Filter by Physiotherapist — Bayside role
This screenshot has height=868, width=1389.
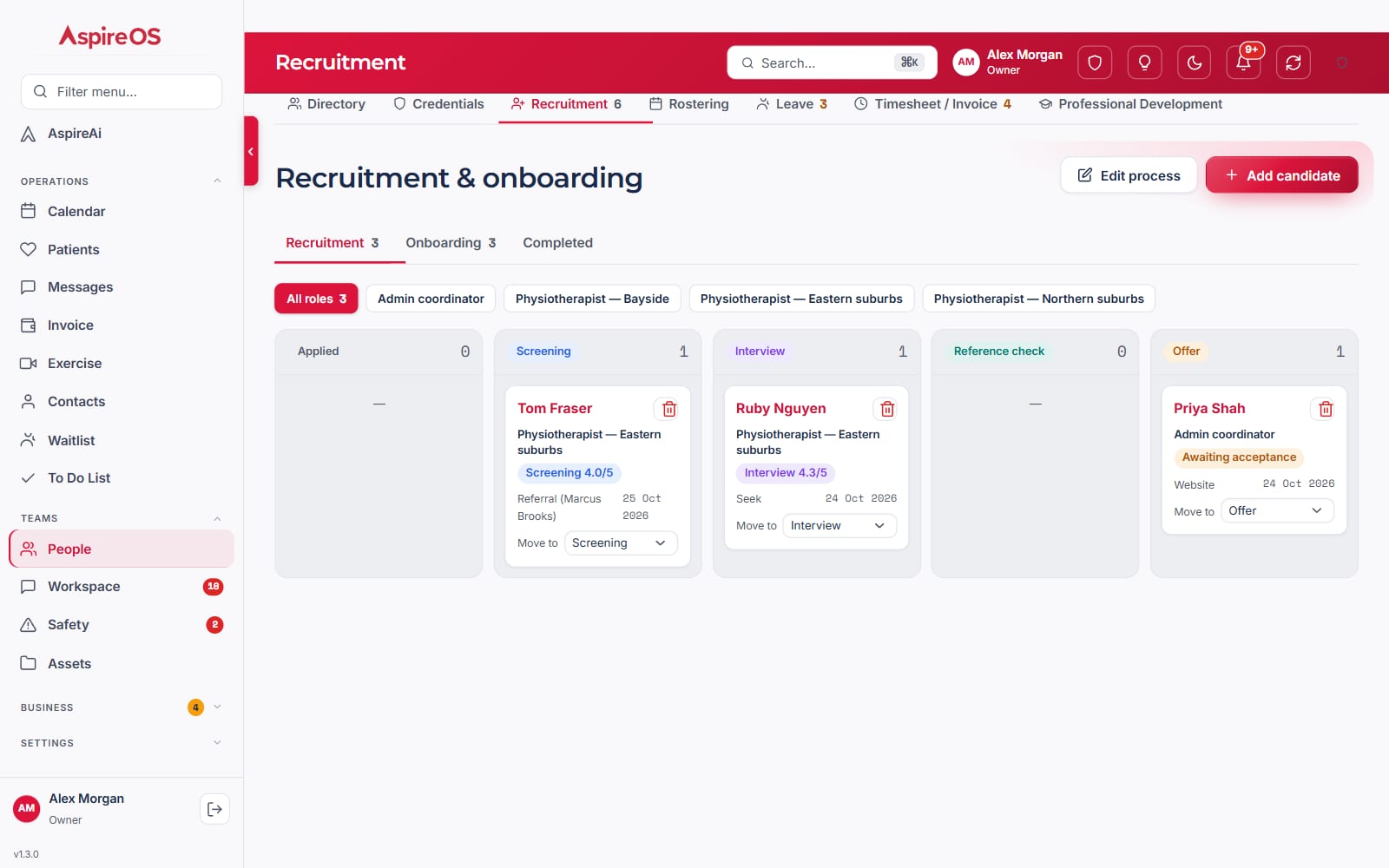[x=592, y=299]
